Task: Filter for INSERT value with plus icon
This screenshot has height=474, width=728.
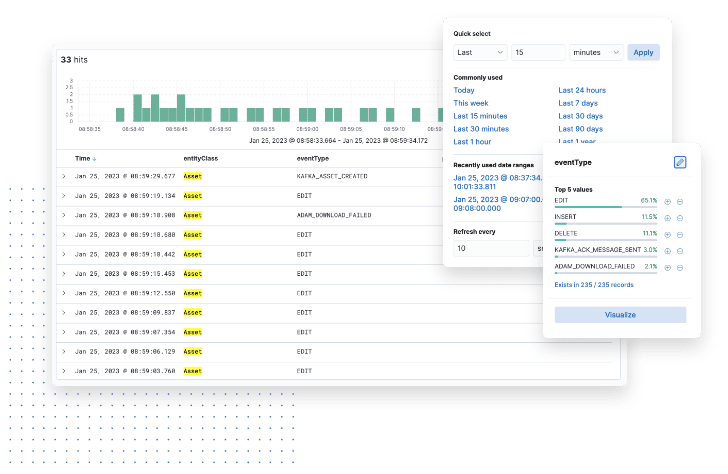Action: tap(668, 218)
